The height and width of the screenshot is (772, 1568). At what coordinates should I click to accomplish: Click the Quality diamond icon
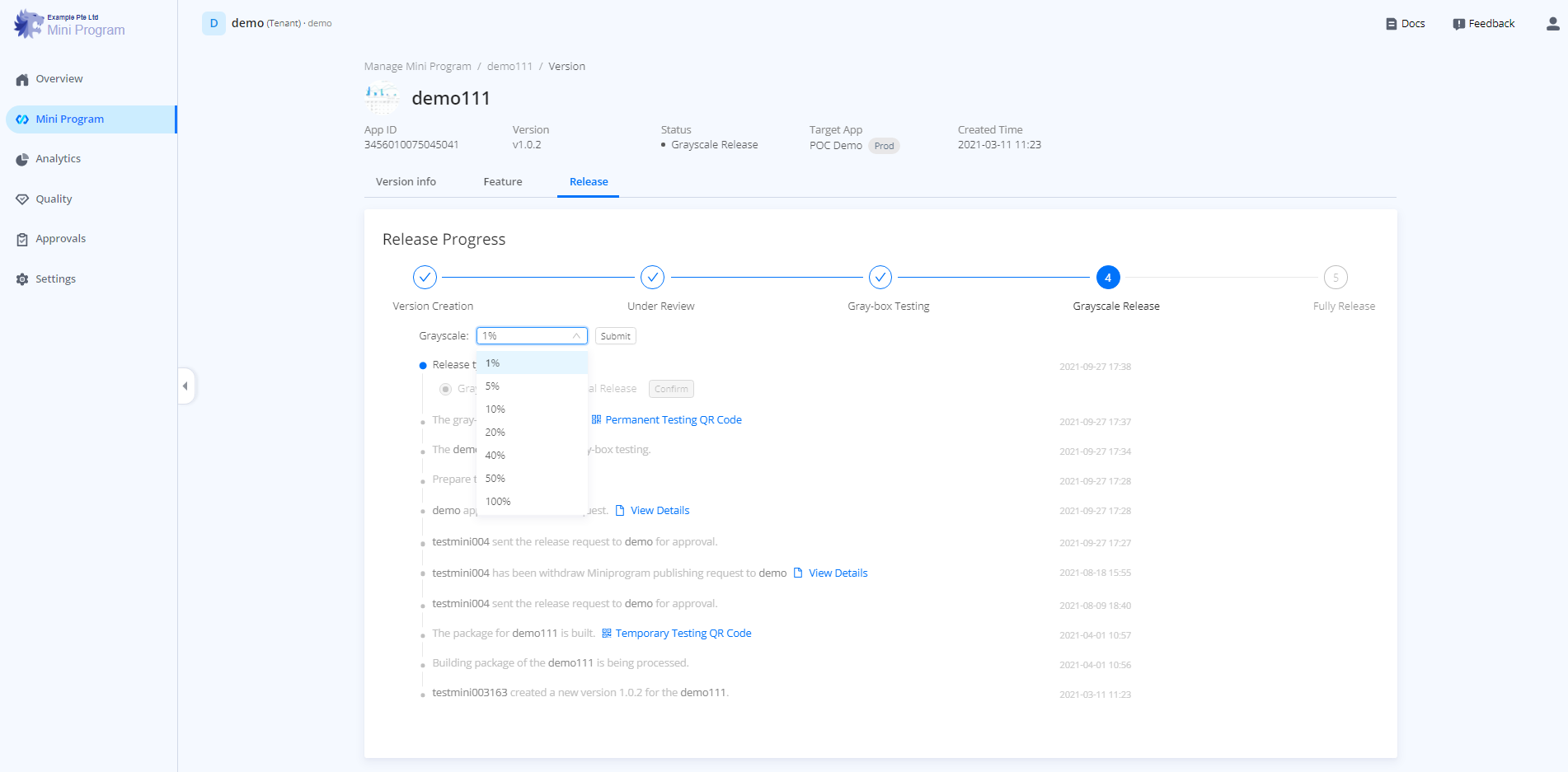point(22,199)
